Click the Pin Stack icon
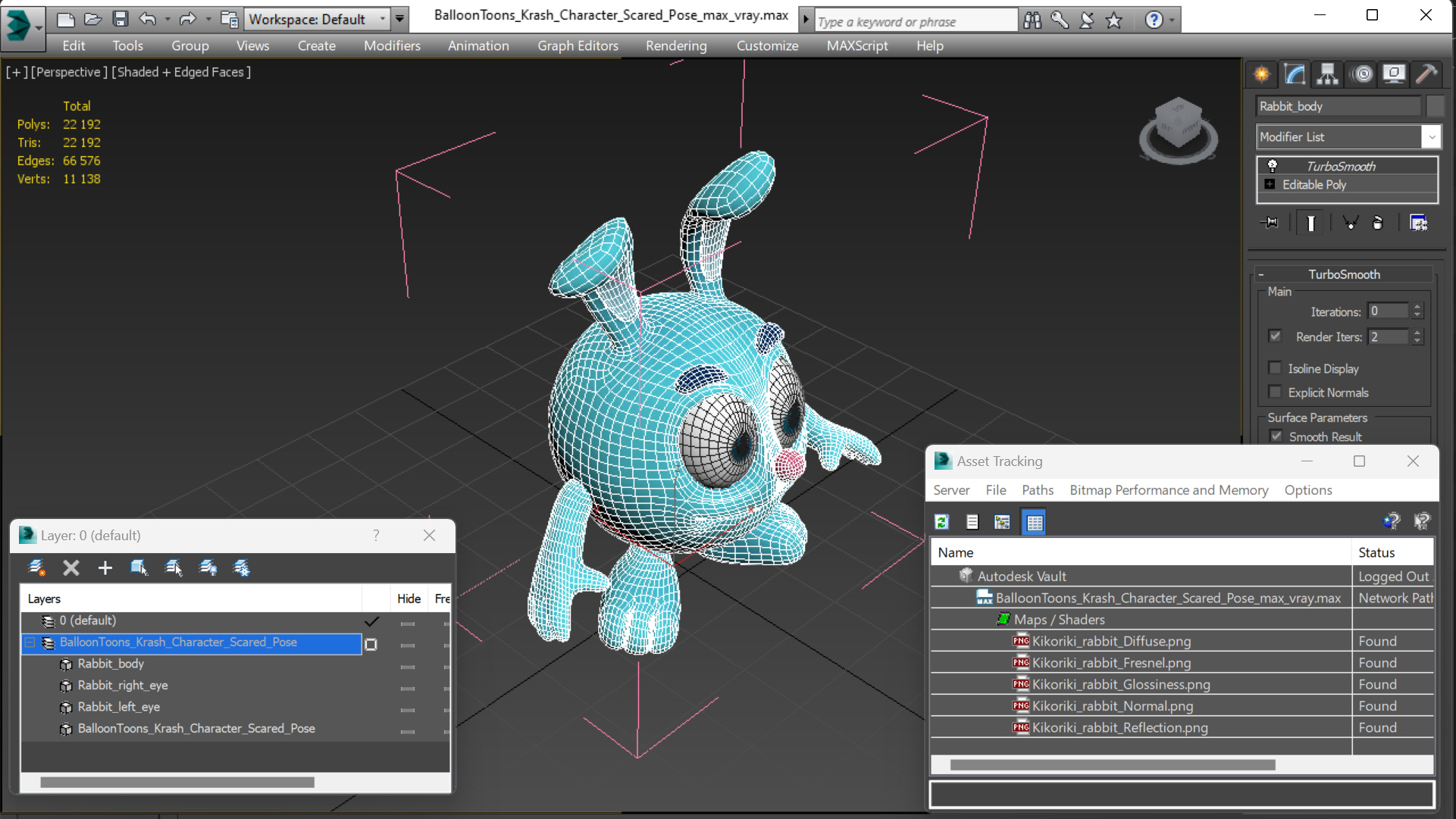This screenshot has height=819, width=1456. click(1269, 223)
